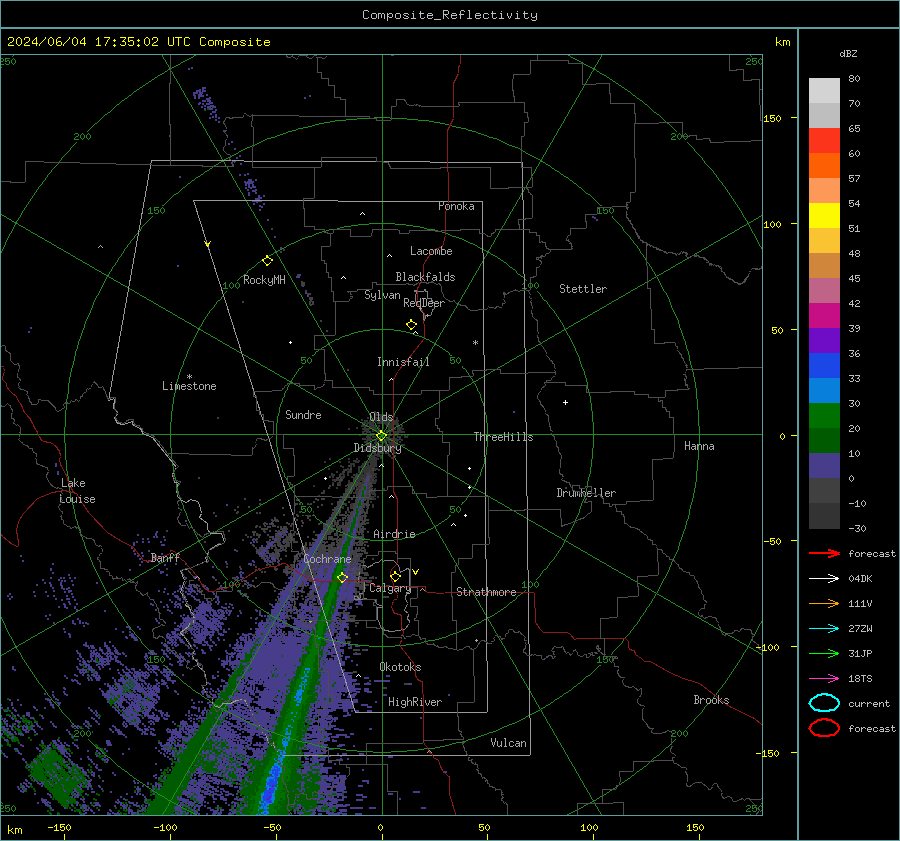
Task: Click the -30 dBZ scale value
Action: (x=857, y=529)
